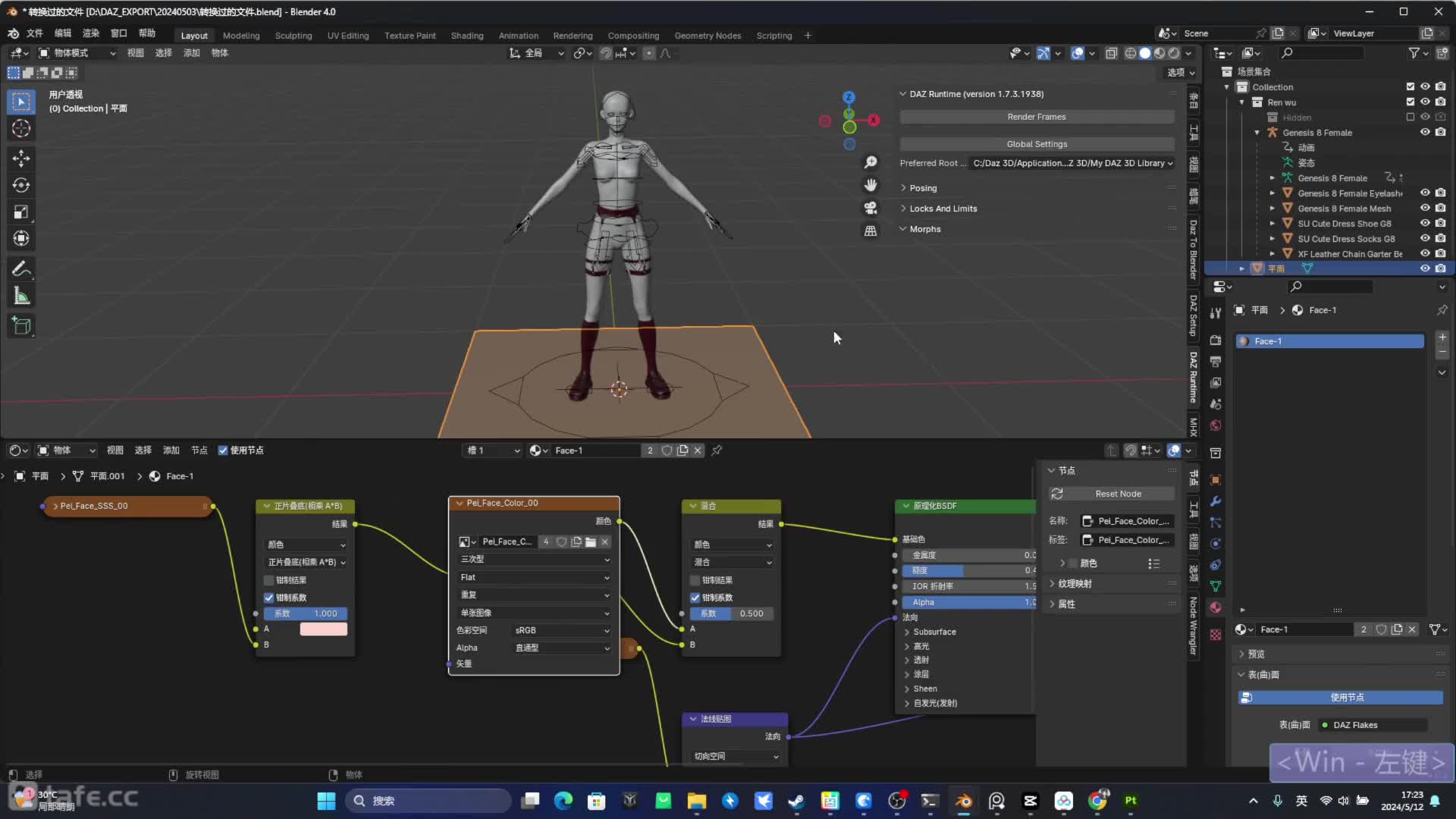
Task: Click the DAZ Flakes surface selector
Action: pyautogui.click(x=1373, y=725)
